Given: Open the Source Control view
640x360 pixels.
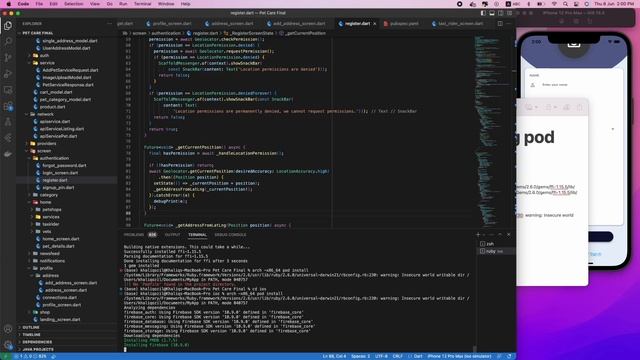Looking at the screenshot, I should click(x=8, y=58).
